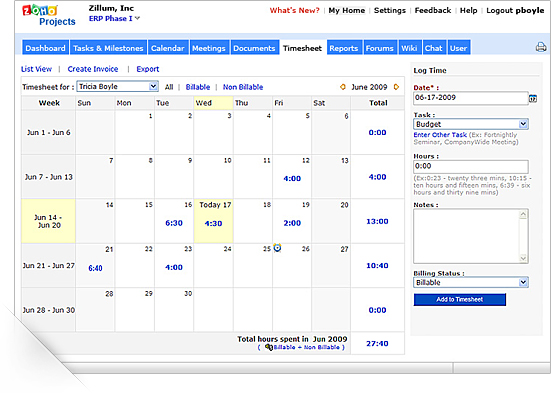The height and width of the screenshot is (393, 551).
Task: Open the 2:00 entry on June 19
Action: (292, 223)
